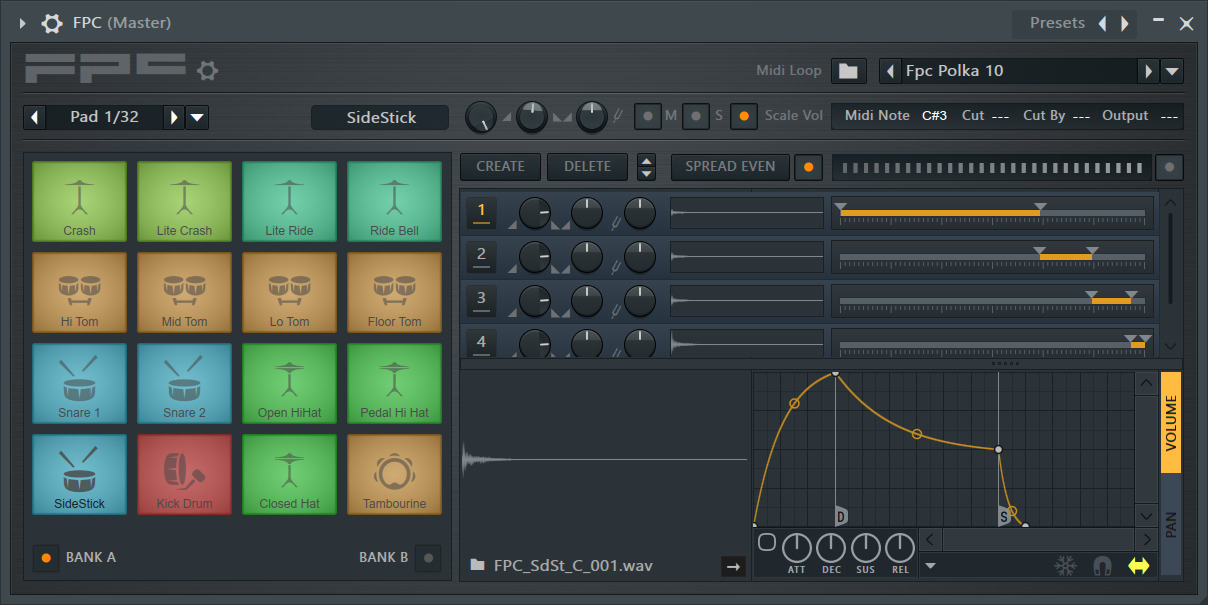Select the Tambourine pad
Viewport: 1208px width, 605px height.
(x=394, y=474)
